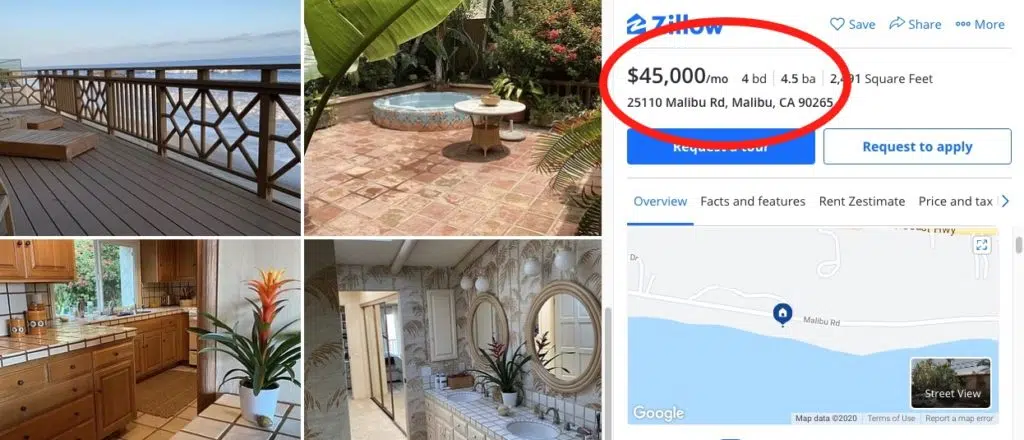Click the Google logo on map

point(658,413)
